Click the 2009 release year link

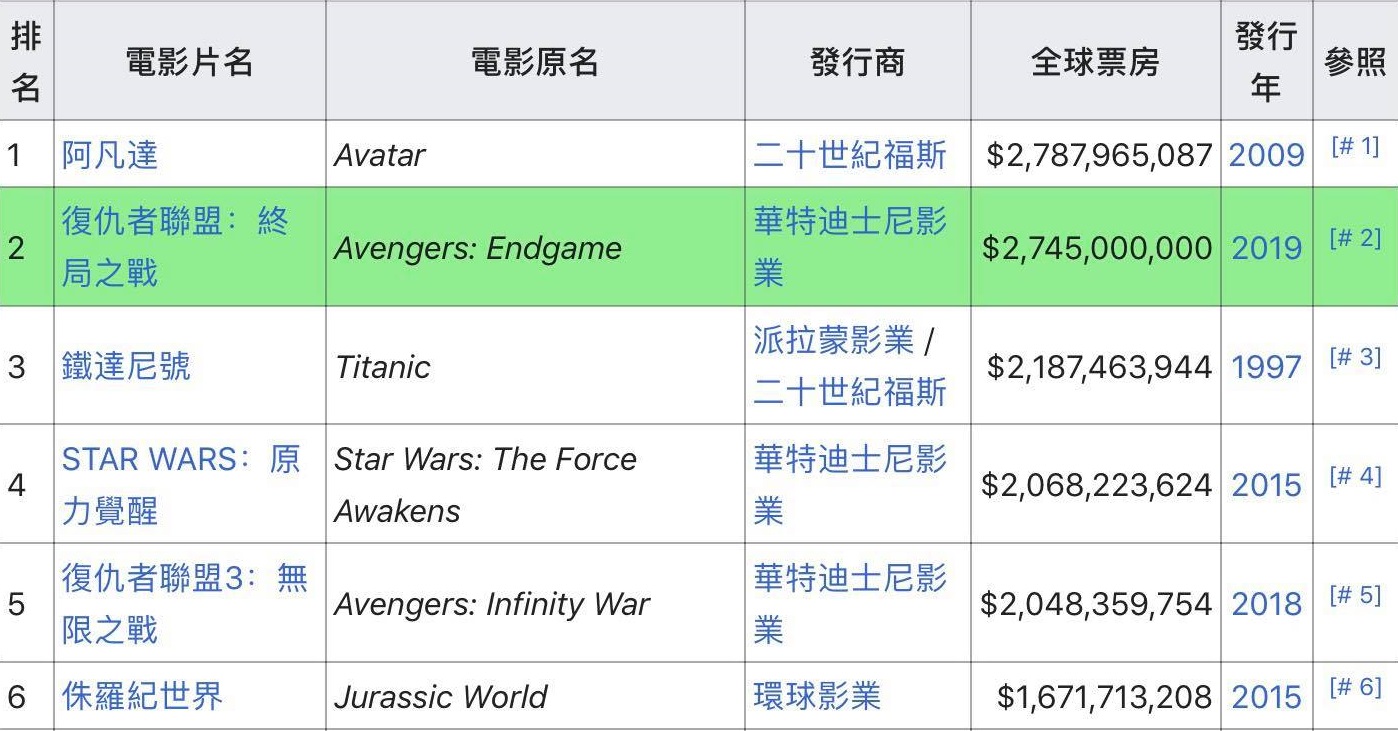tap(1266, 155)
